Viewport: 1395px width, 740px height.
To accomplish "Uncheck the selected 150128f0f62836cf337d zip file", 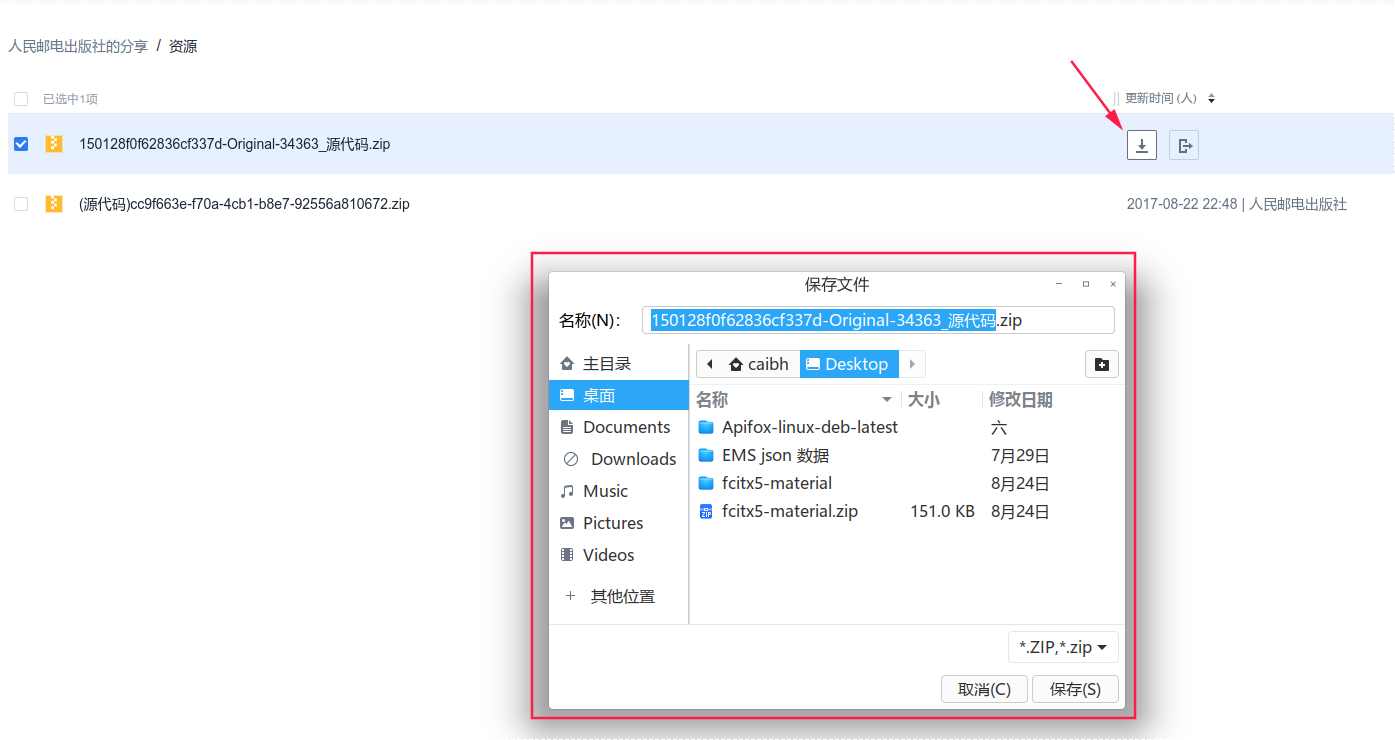I will pos(21,143).
